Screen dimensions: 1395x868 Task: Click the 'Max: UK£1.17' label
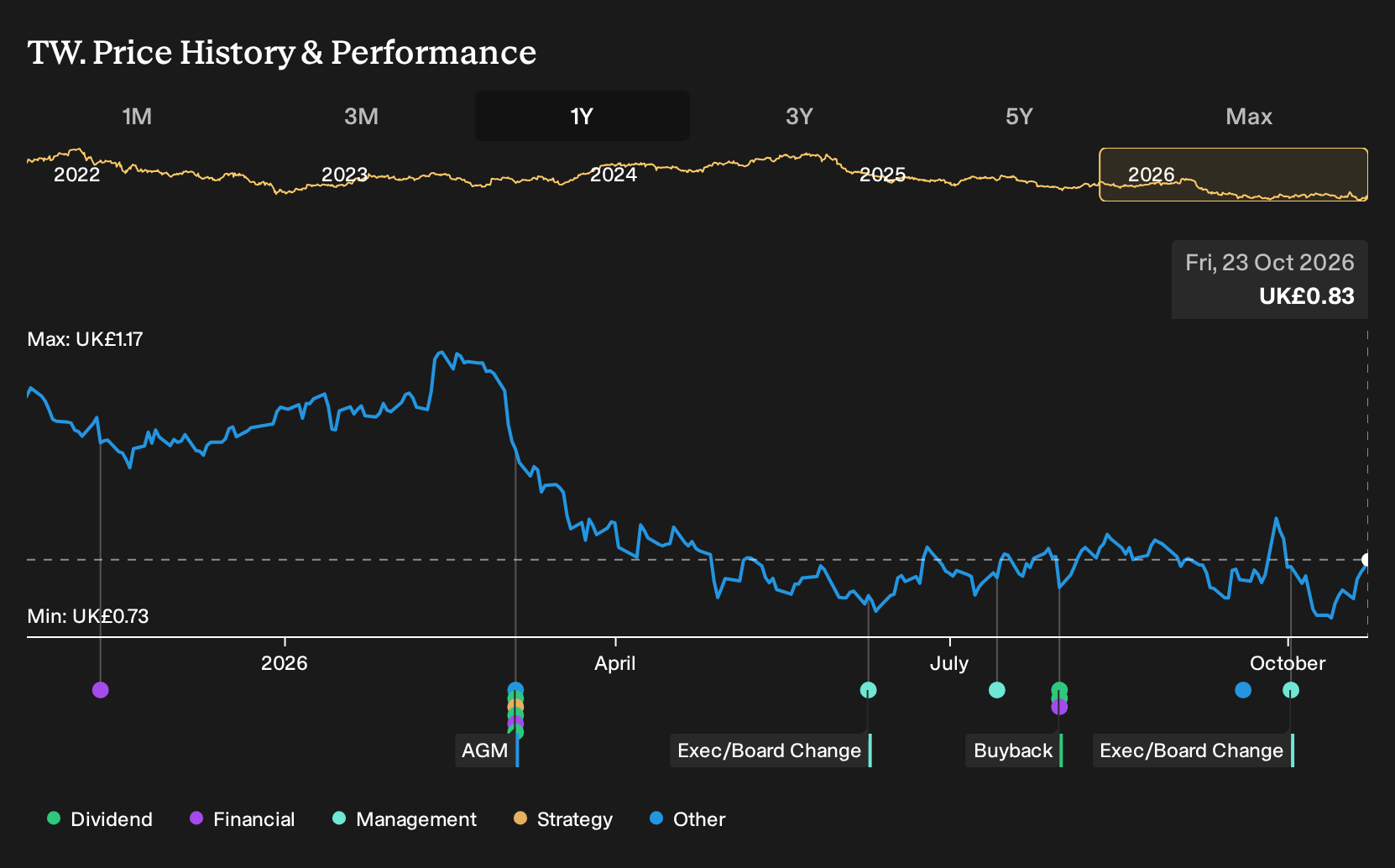tap(86, 339)
